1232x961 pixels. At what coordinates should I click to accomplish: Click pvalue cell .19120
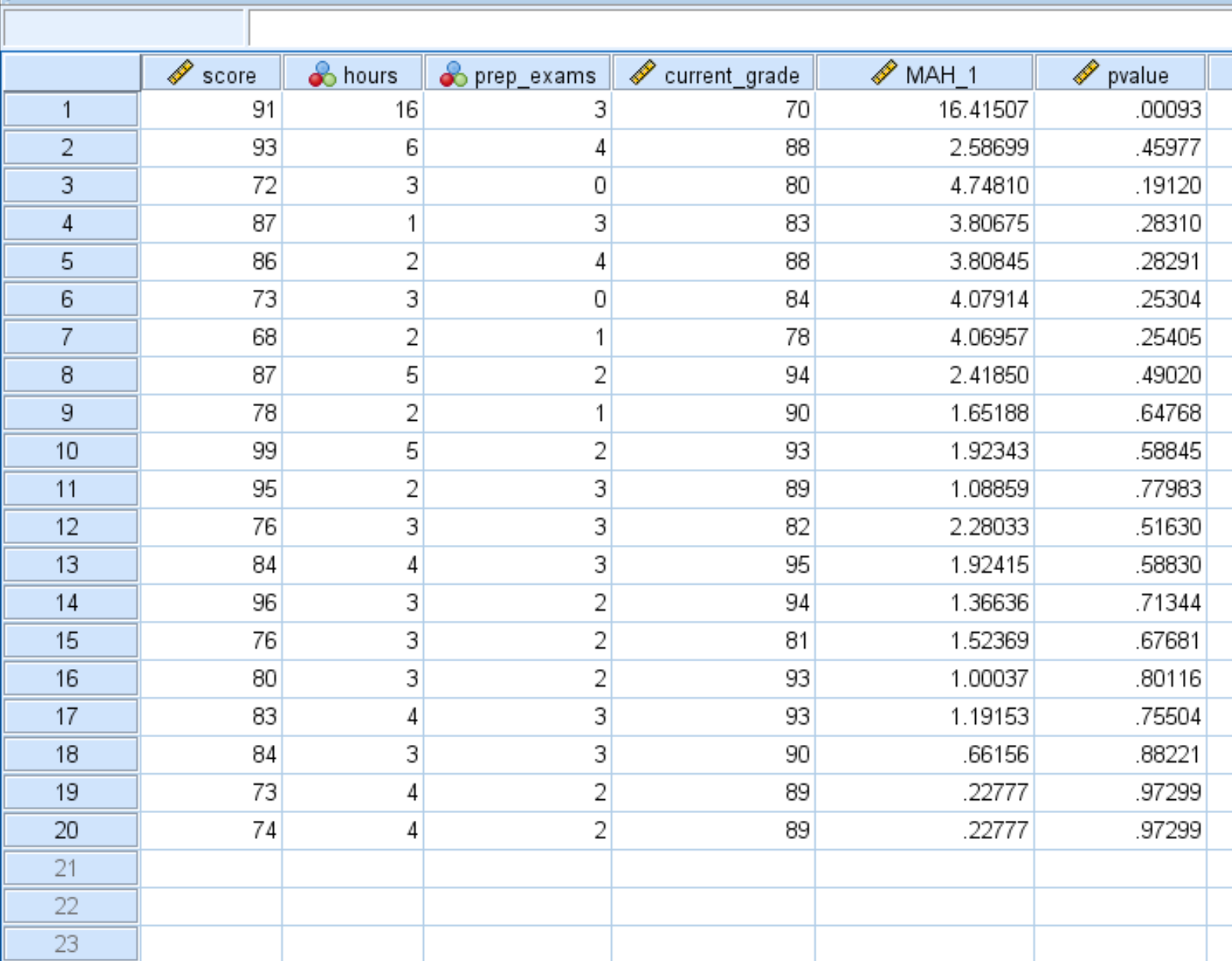[1120, 185]
